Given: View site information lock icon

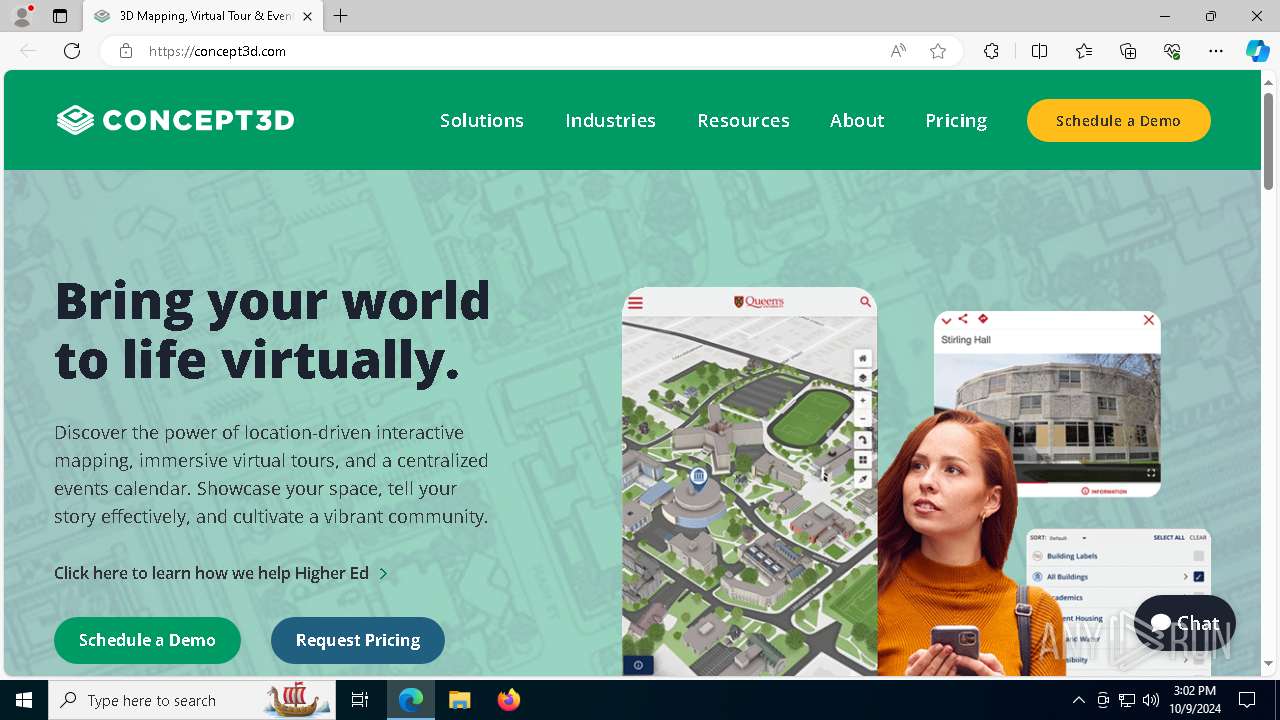Looking at the screenshot, I should coord(126,51).
